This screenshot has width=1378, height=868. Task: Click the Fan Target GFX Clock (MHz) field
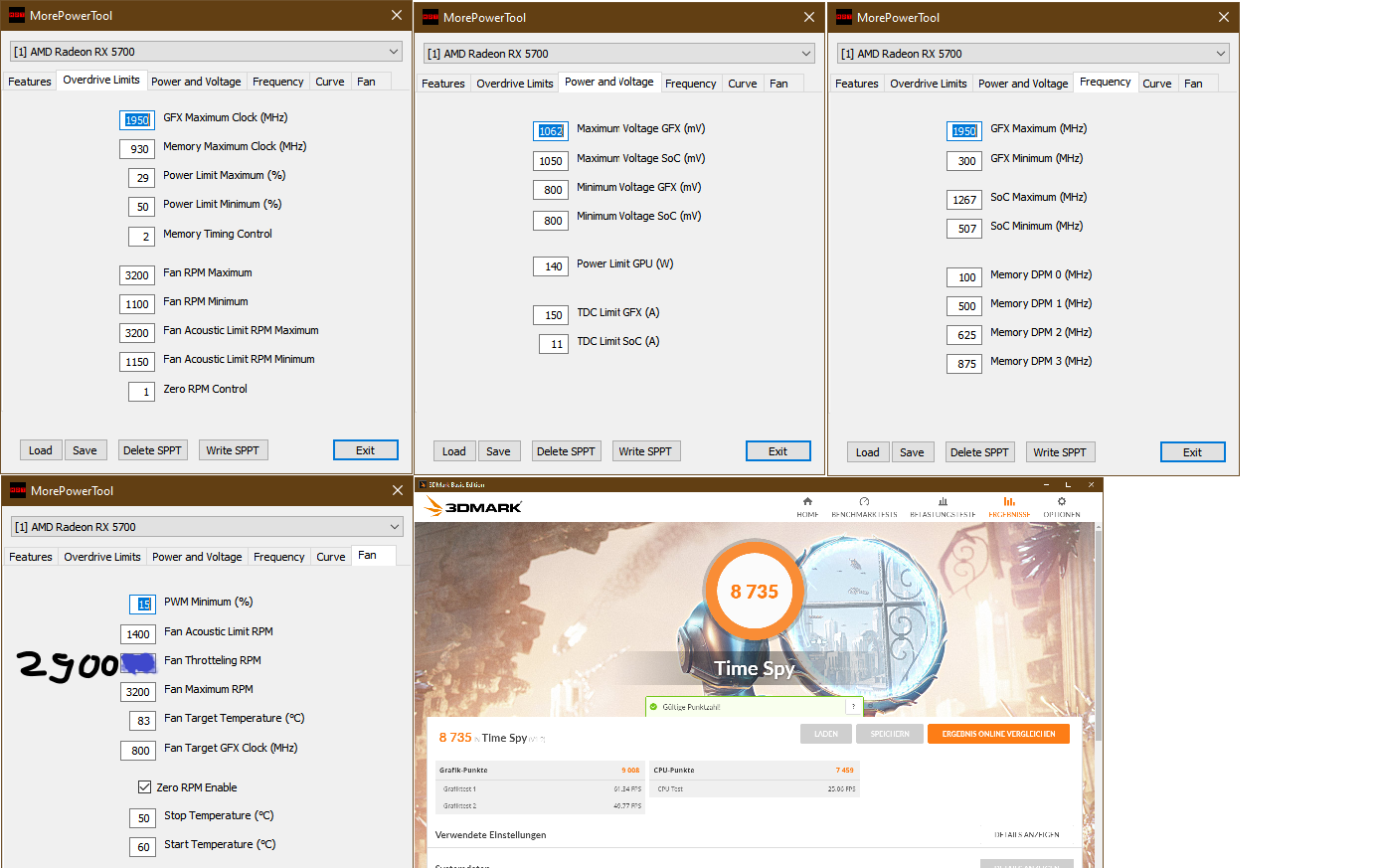tap(138, 751)
